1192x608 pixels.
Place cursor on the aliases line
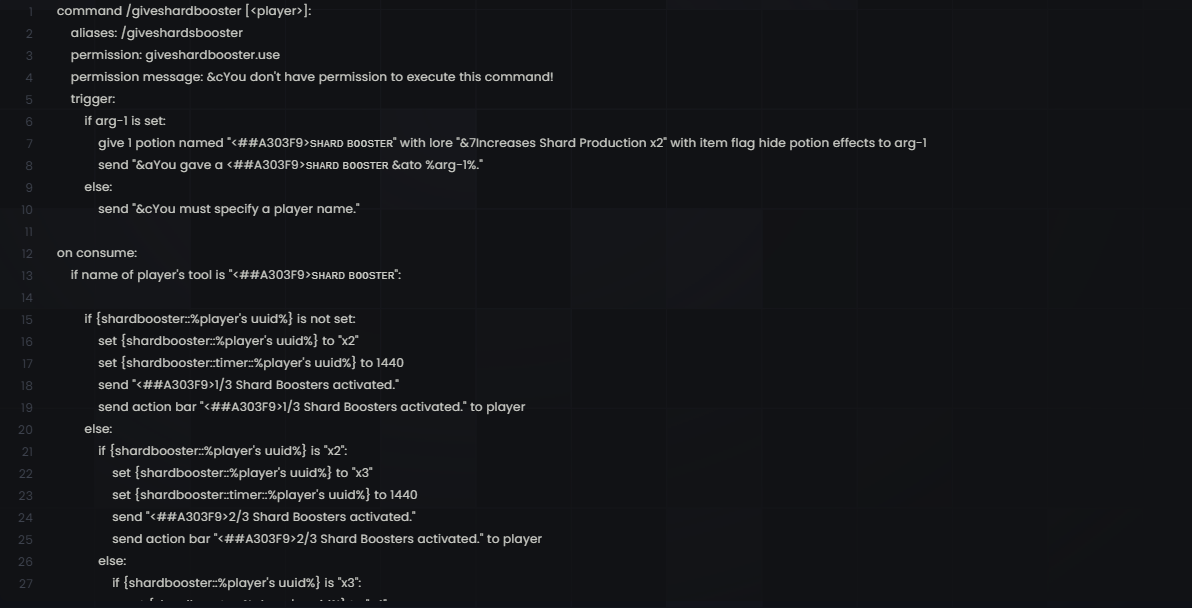[x=156, y=33]
